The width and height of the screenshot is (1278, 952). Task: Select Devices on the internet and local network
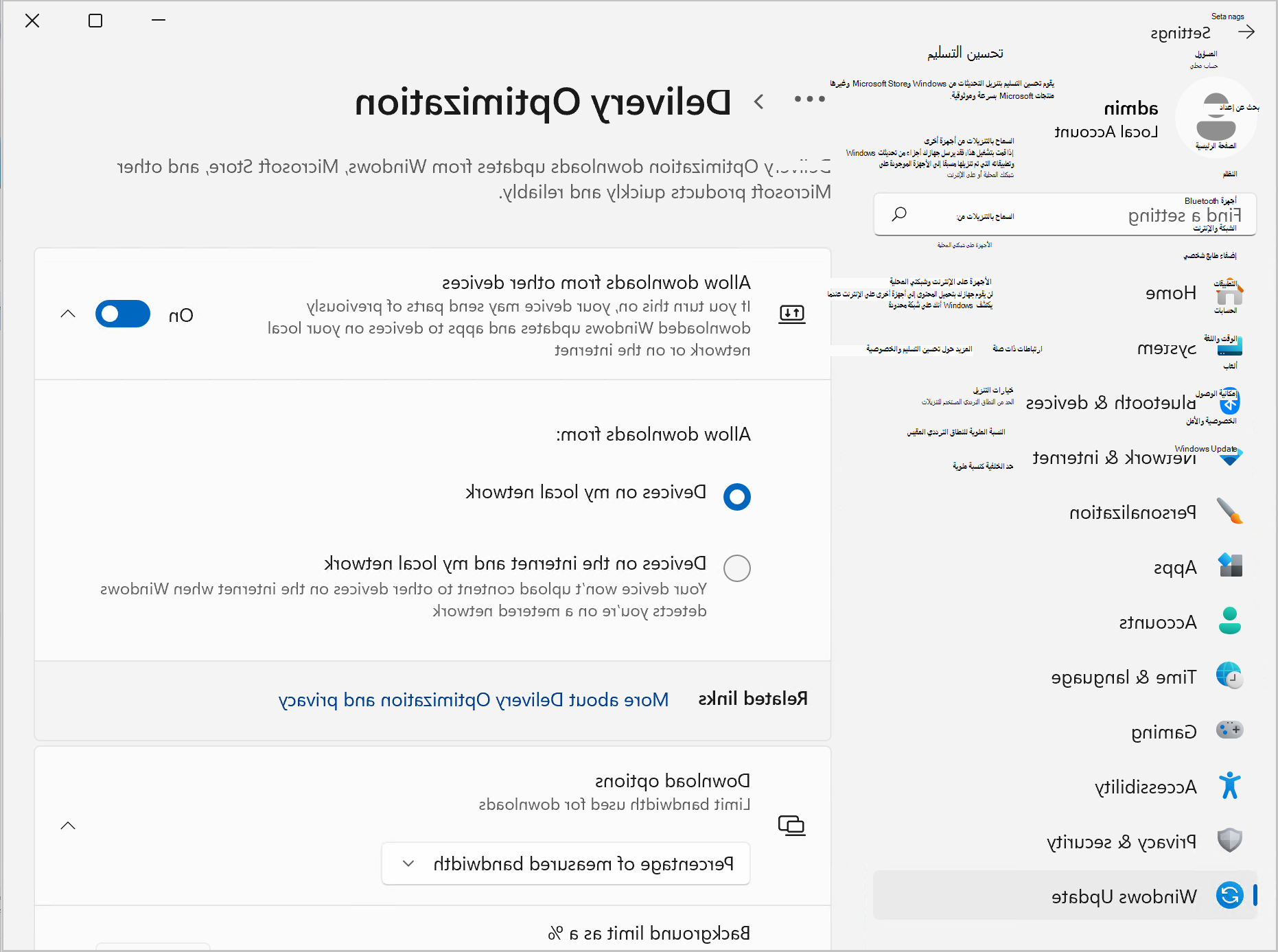(737, 568)
